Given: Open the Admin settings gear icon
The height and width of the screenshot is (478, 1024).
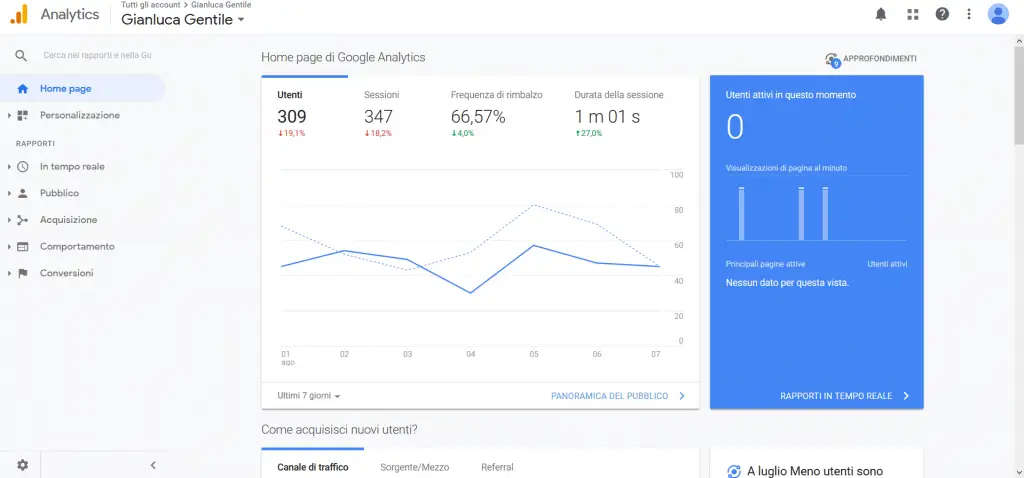Looking at the screenshot, I should [23, 465].
